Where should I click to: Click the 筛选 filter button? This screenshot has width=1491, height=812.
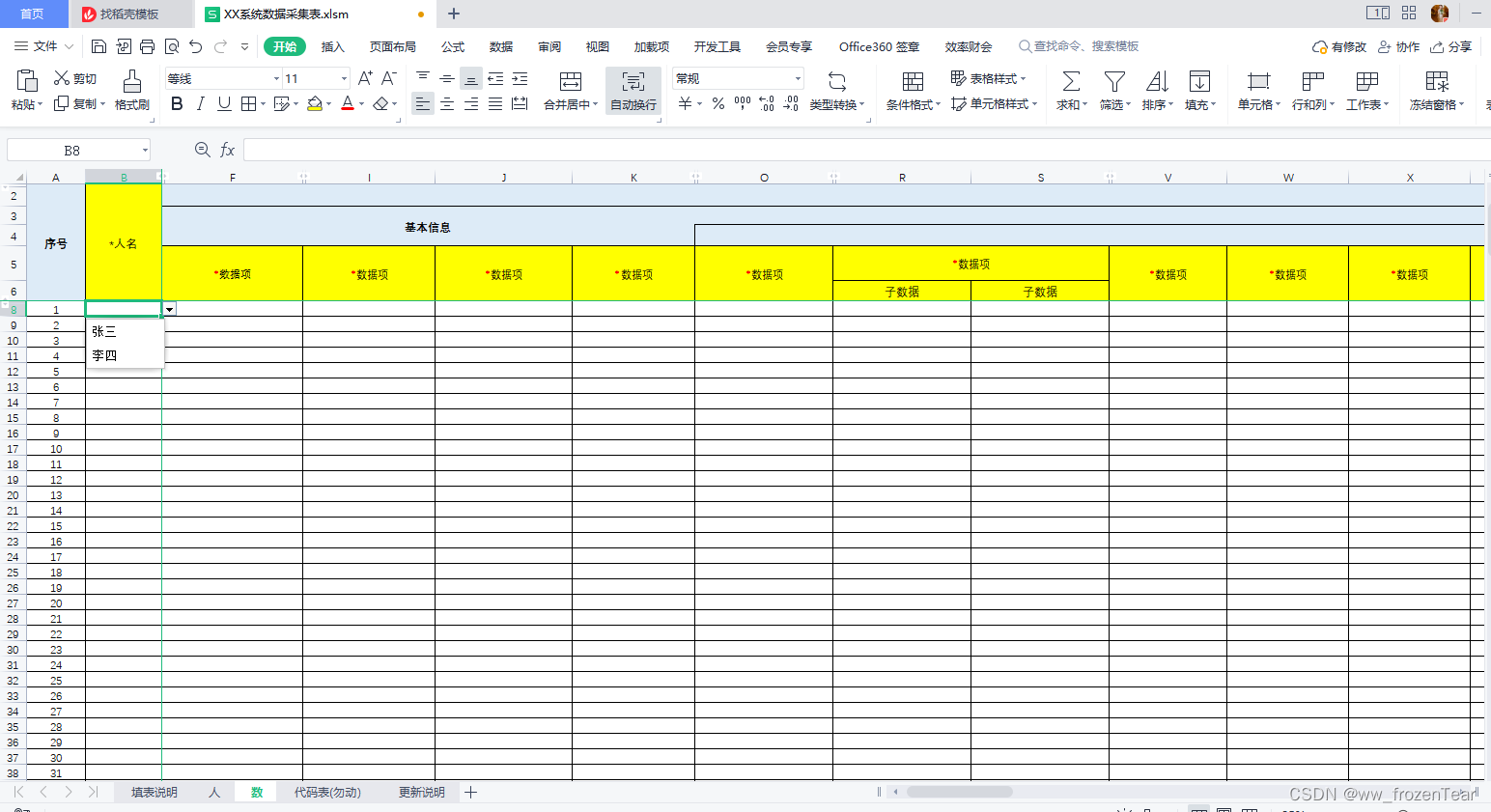pyautogui.click(x=1114, y=91)
